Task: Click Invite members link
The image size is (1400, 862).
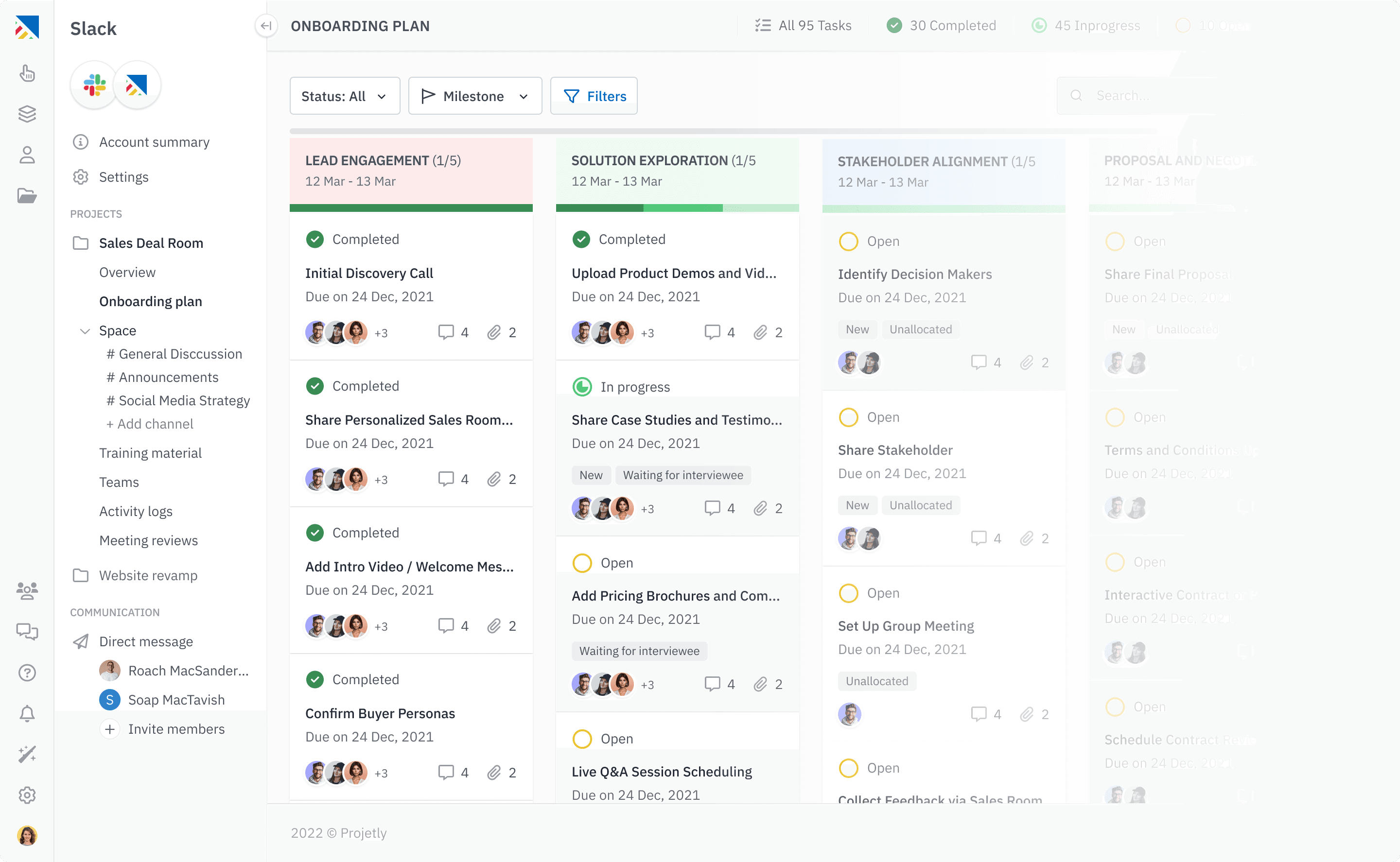Action: pos(176,728)
